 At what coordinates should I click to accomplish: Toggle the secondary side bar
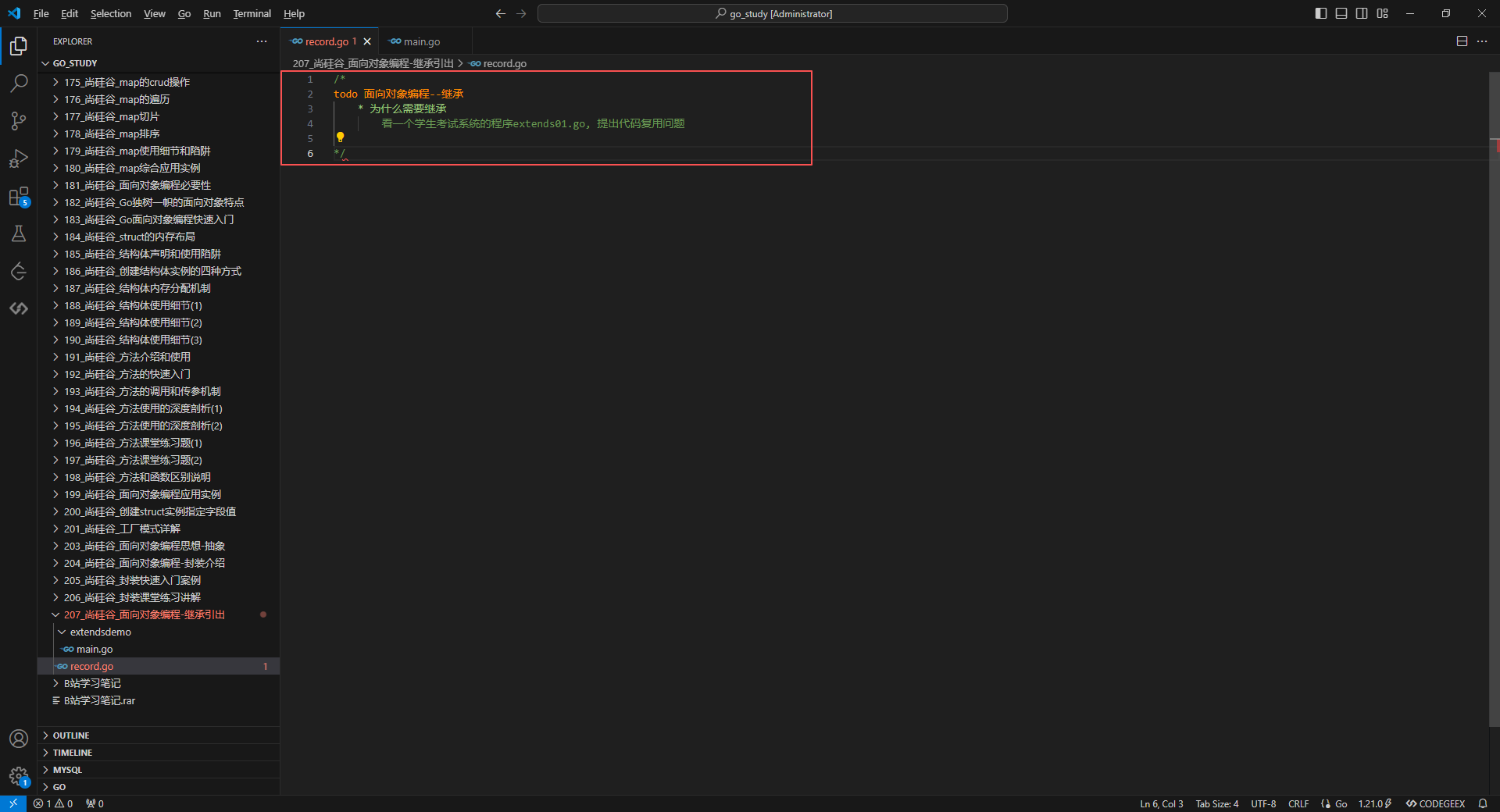point(1362,13)
